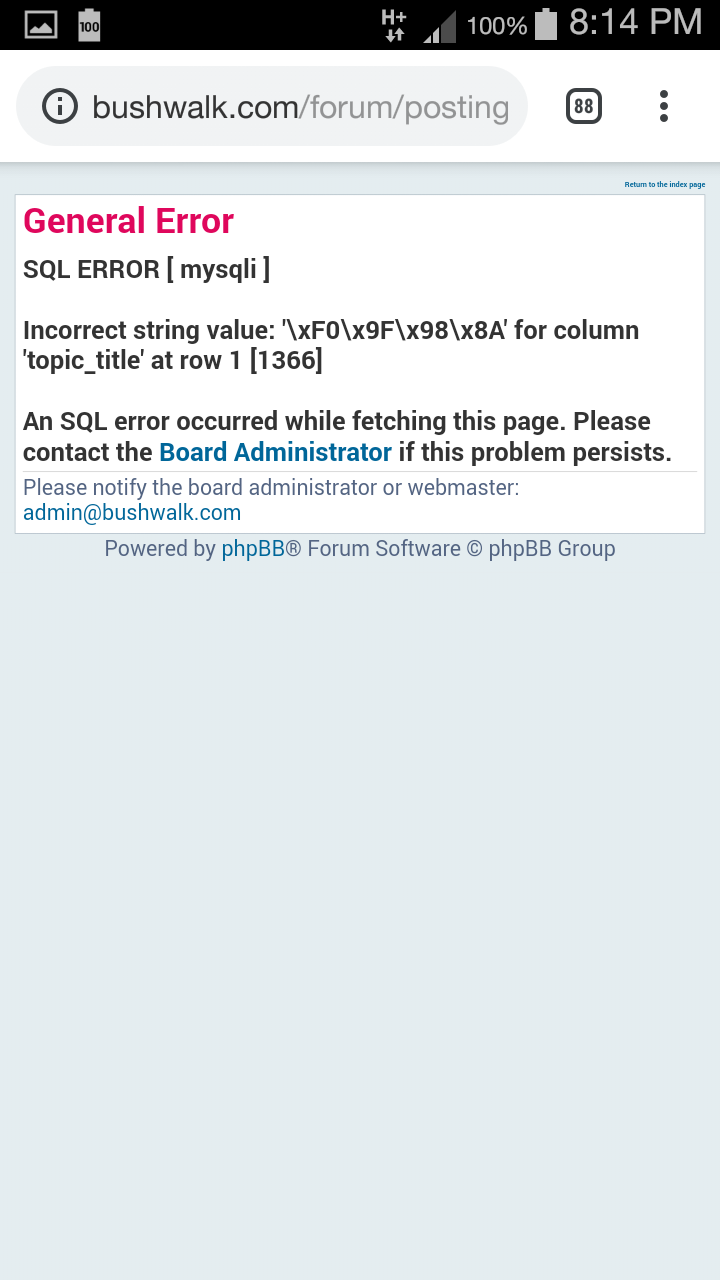Screen dimensions: 720x1280
Task: Tap the status bar battery icon
Action: pyautogui.click(x=545, y=24)
